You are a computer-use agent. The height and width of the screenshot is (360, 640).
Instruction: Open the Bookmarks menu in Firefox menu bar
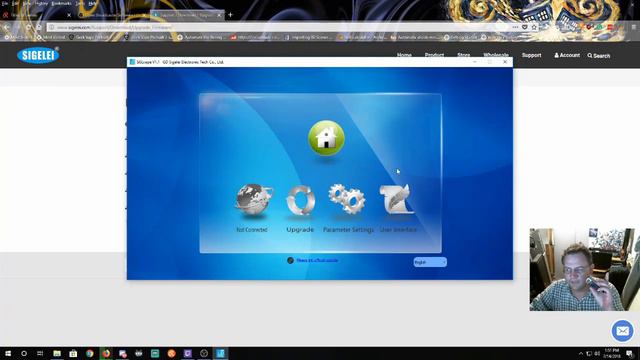pos(61,3)
